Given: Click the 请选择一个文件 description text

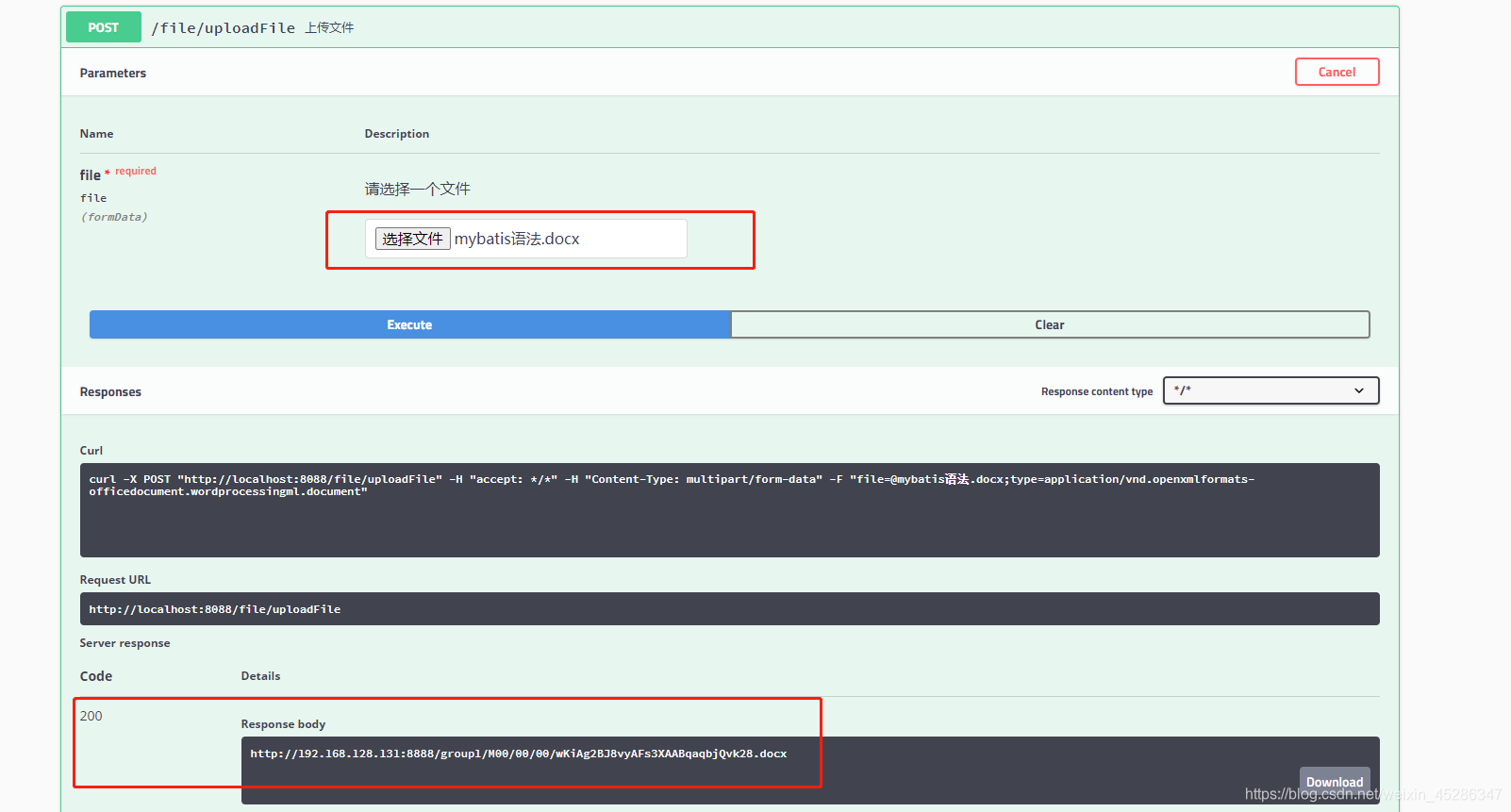Looking at the screenshot, I should coord(417,189).
